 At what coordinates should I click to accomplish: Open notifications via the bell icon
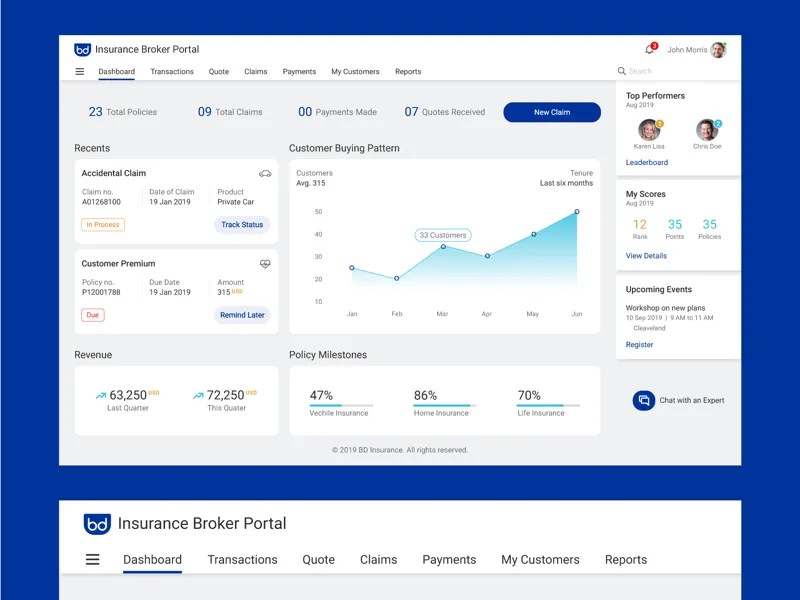[651, 48]
